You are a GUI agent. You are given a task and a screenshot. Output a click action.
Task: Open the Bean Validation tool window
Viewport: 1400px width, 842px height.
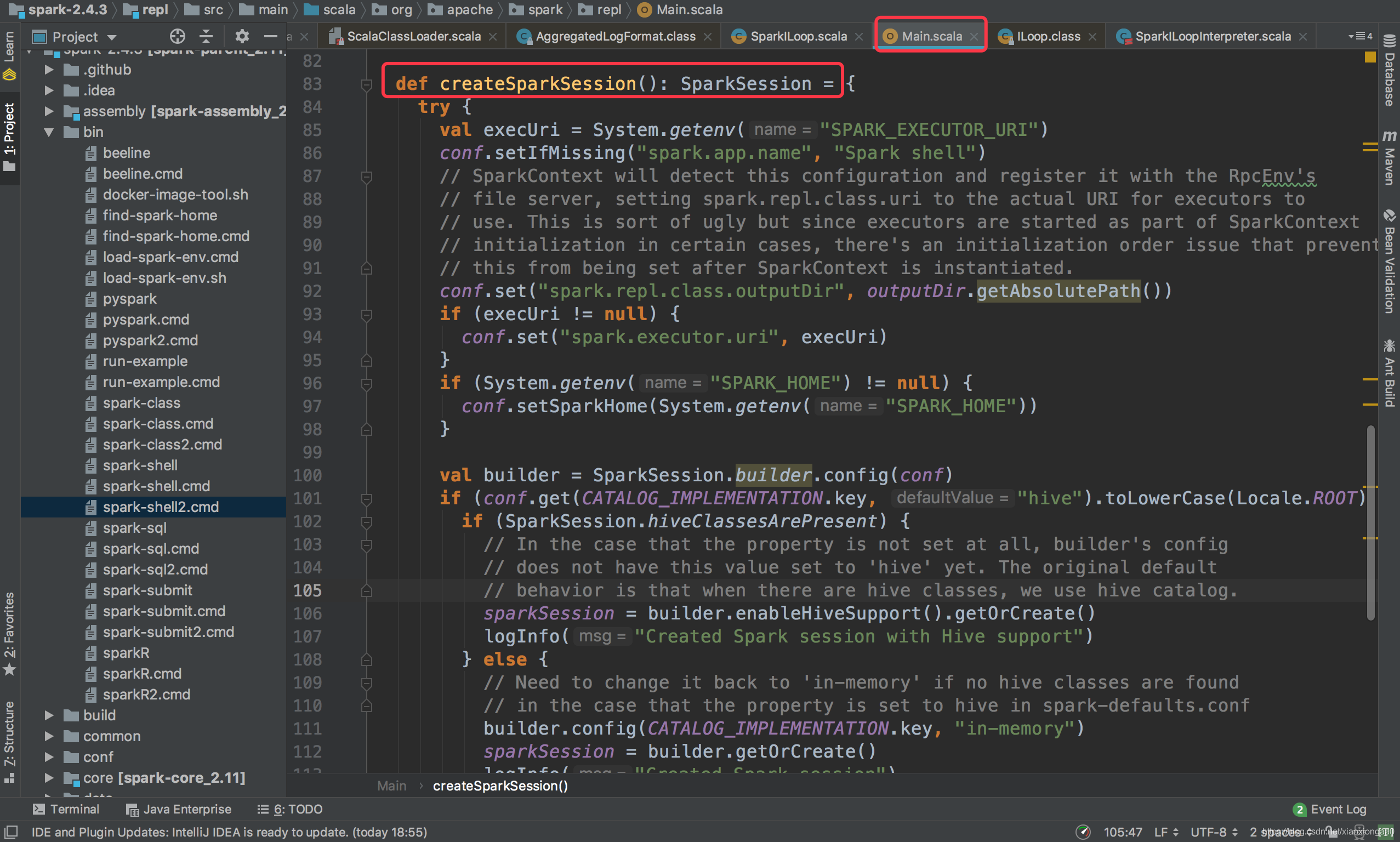tap(1389, 264)
